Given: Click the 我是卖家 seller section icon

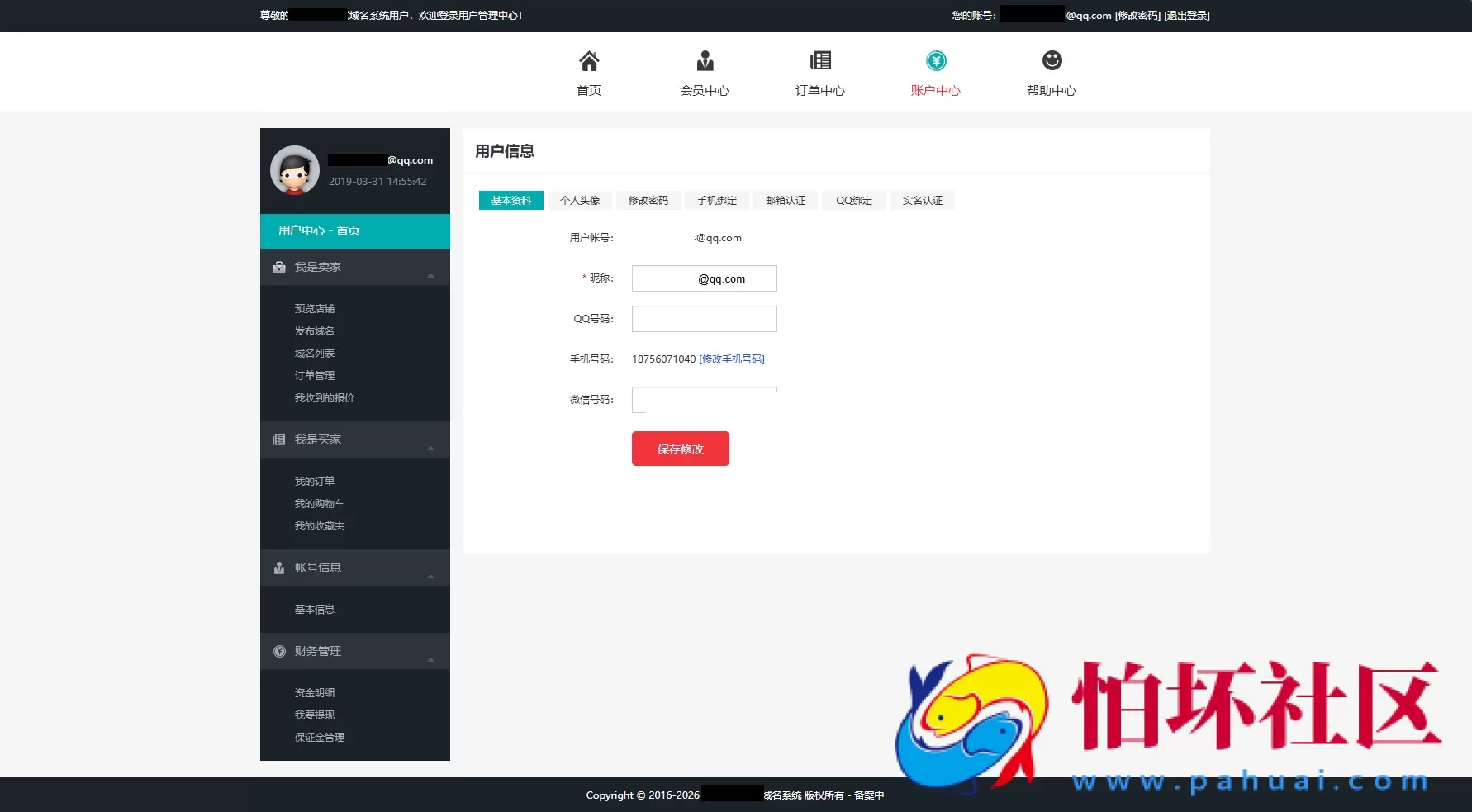Looking at the screenshot, I should (x=279, y=267).
